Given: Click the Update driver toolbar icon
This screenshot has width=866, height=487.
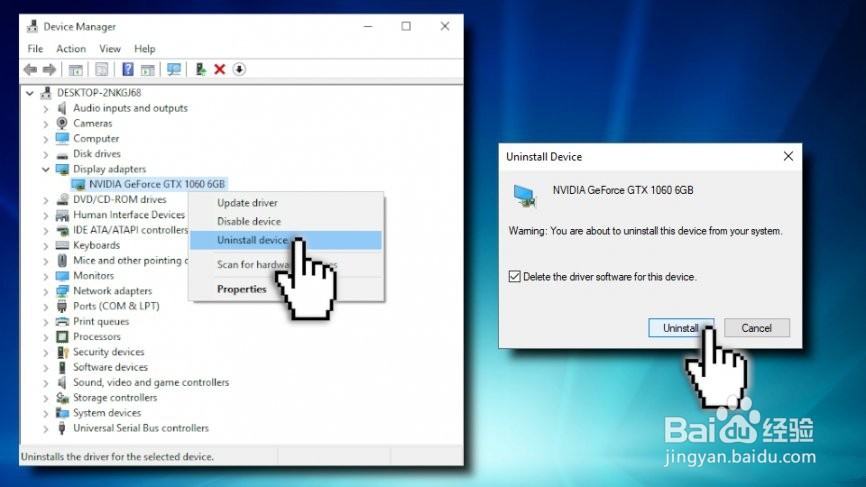Looking at the screenshot, I should pos(200,70).
